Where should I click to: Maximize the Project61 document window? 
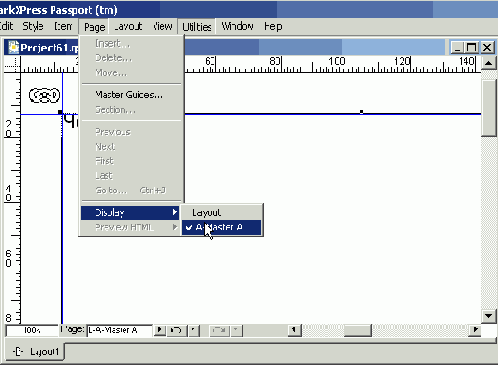[471, 47]
